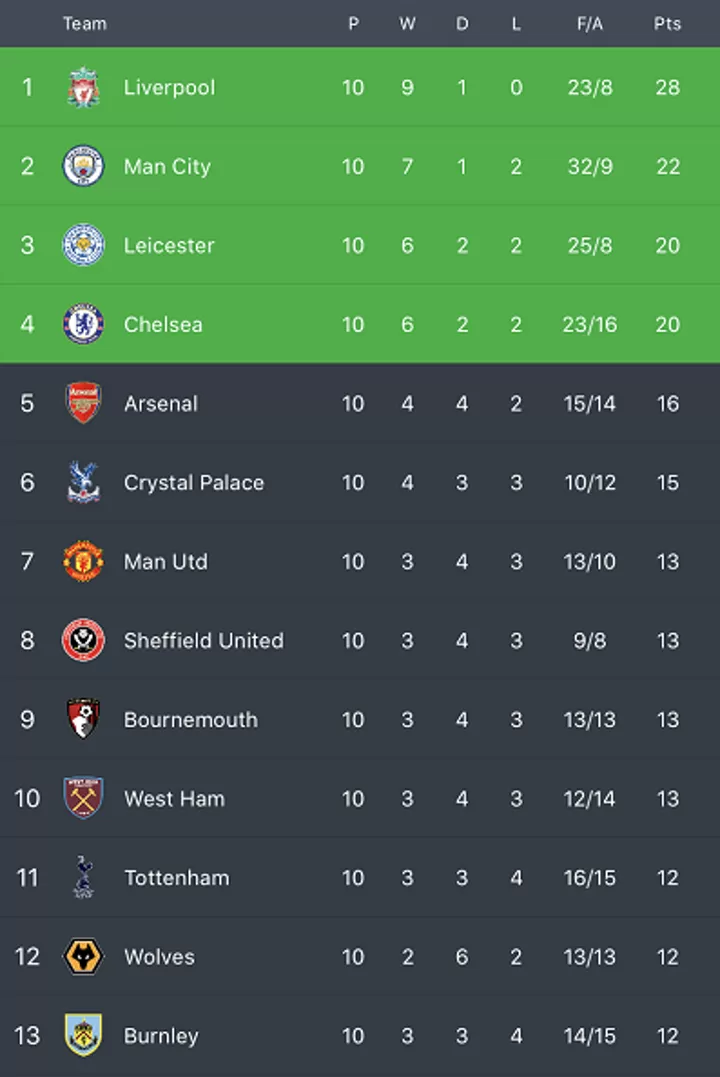720x1077 pixels.
Task: Open the Tottenham cockerel crest
Action: 83,877
